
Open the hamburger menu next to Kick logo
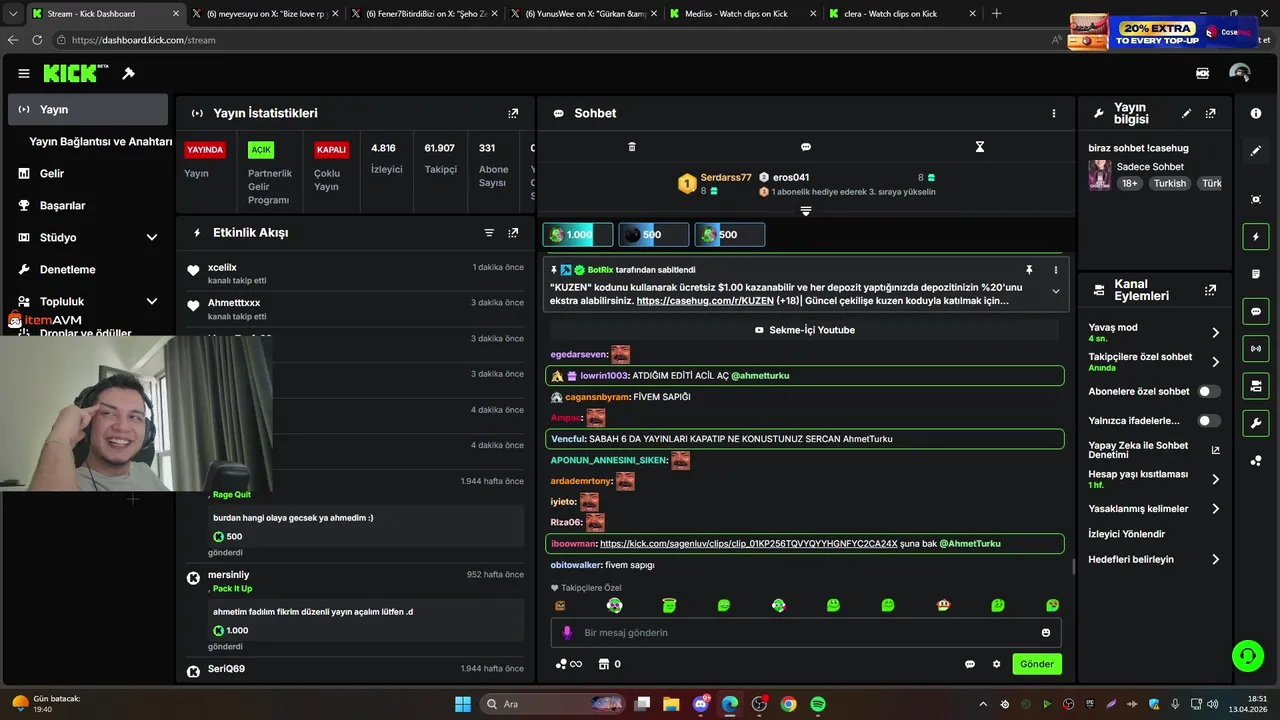[x=23, y=73]
